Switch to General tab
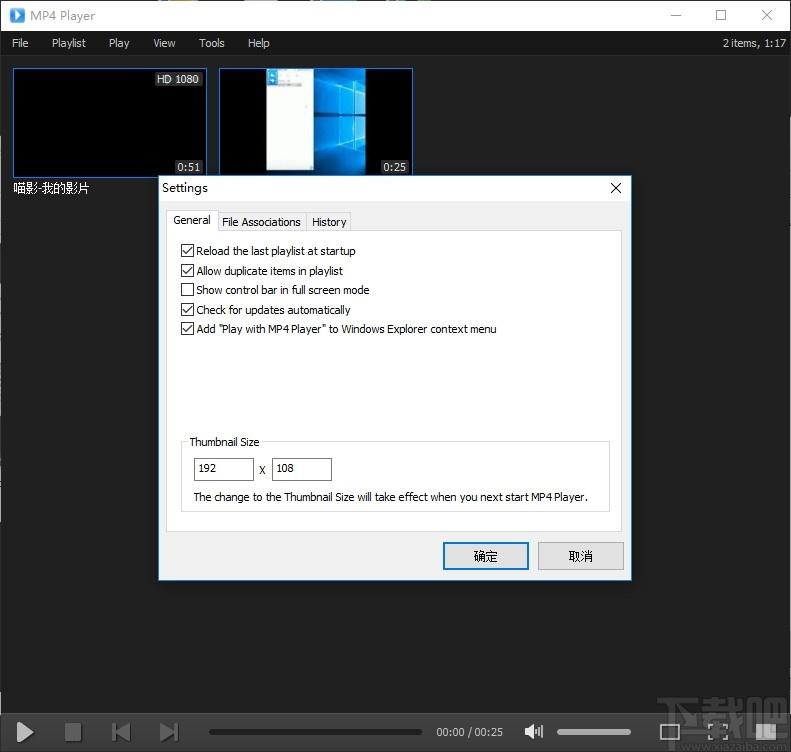 point(192,220)
